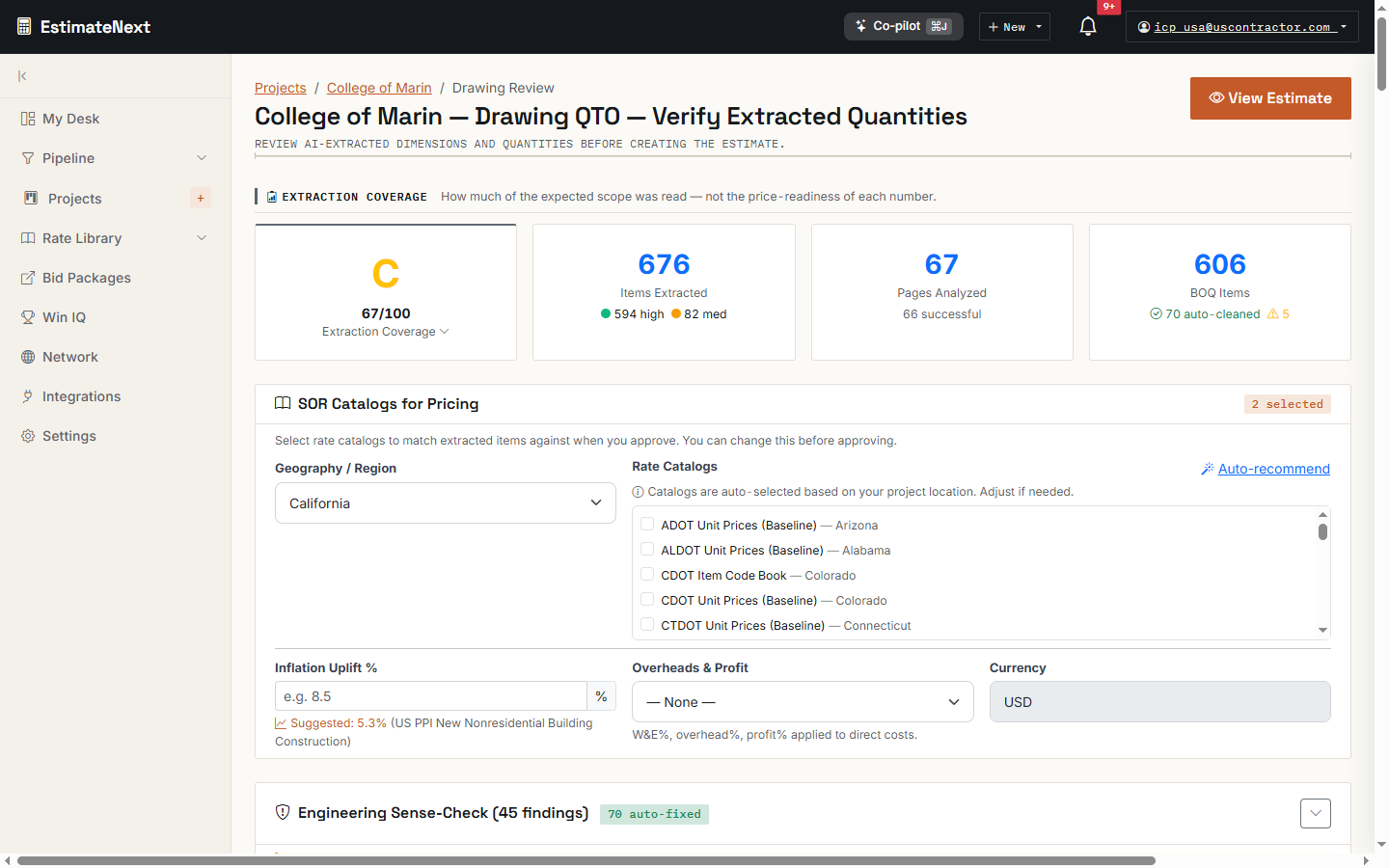Click the Integrations plug icon
The image size is (1389, 868).
point(28,396)
